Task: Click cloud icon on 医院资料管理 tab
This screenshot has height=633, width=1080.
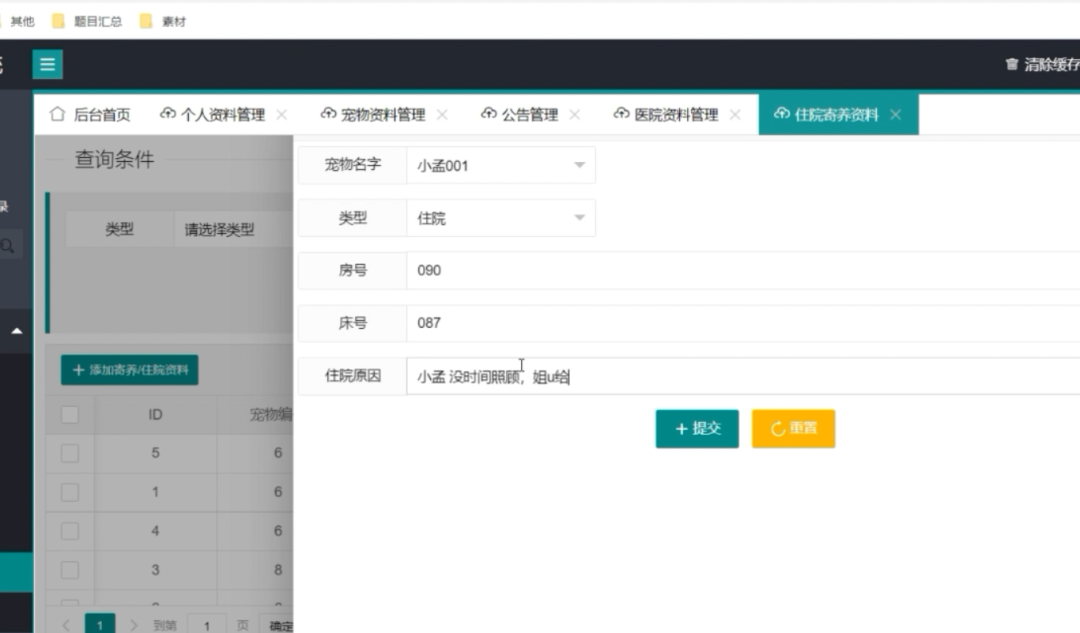Action: coord(621,114)
